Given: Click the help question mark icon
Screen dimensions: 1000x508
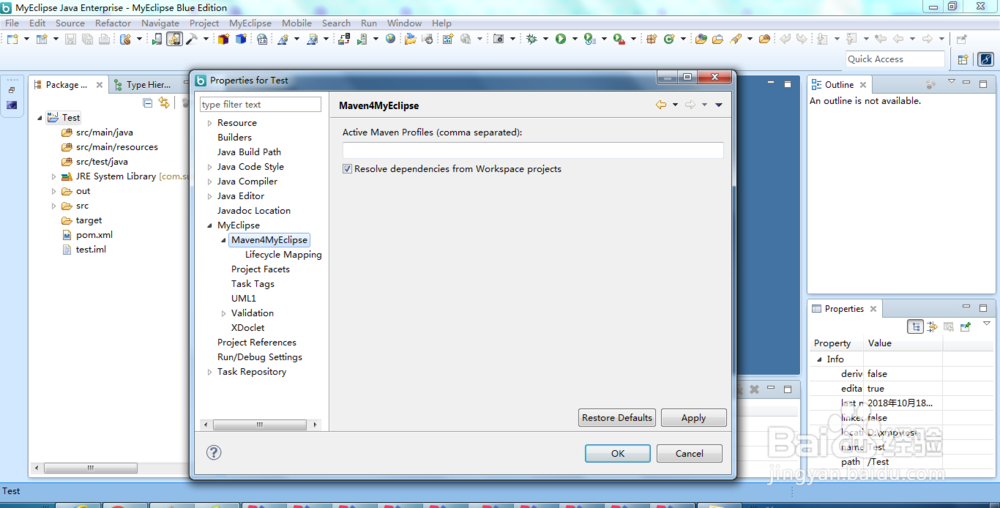Looking at the screenshot, I should click(x=214, y=453).
